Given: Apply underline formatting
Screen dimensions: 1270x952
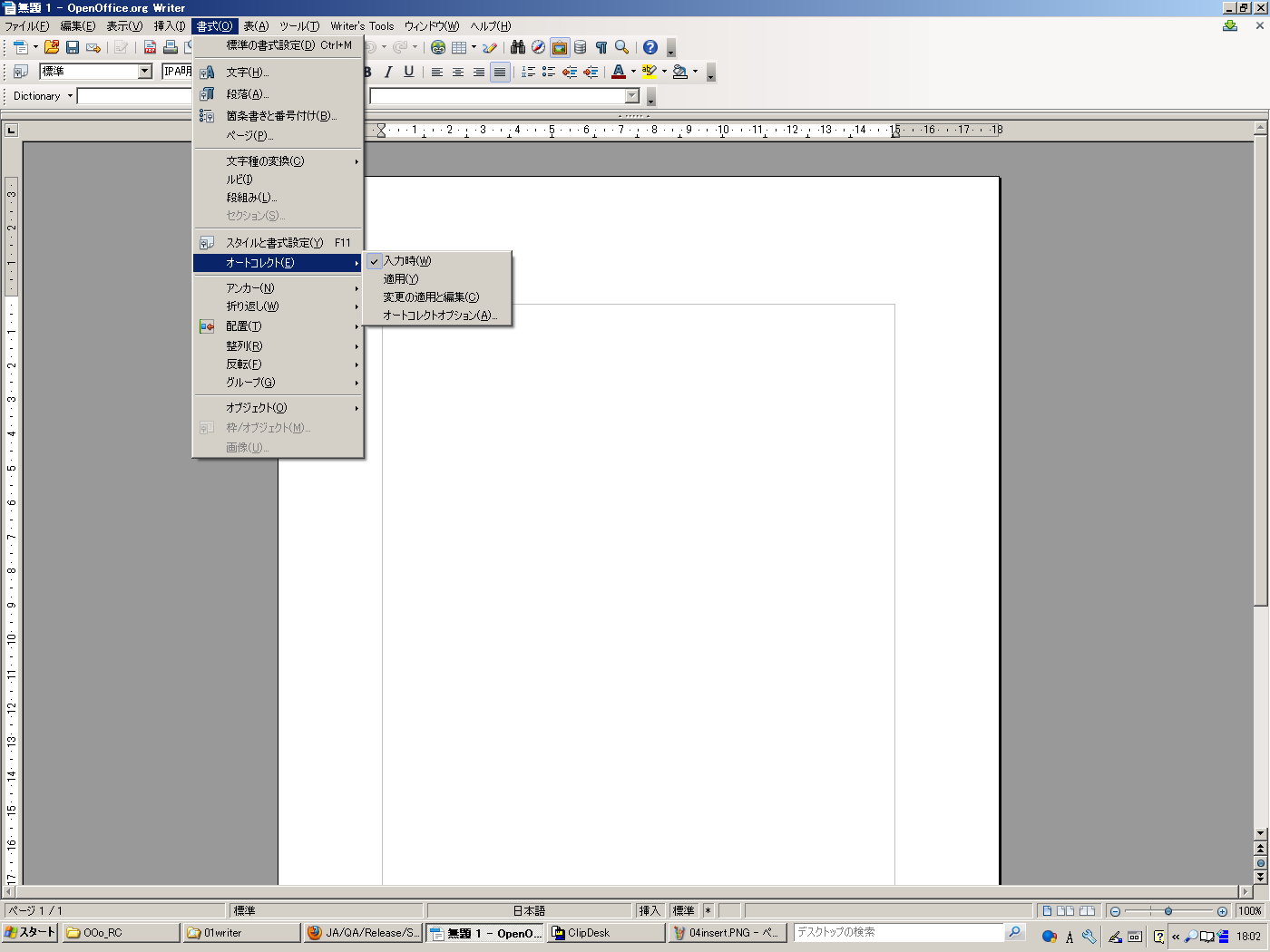Looking at the screenshot, I should pos(409,72).
